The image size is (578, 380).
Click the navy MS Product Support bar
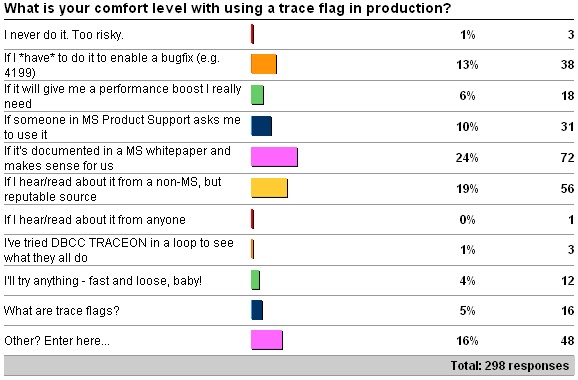click(x=261, y=126)
